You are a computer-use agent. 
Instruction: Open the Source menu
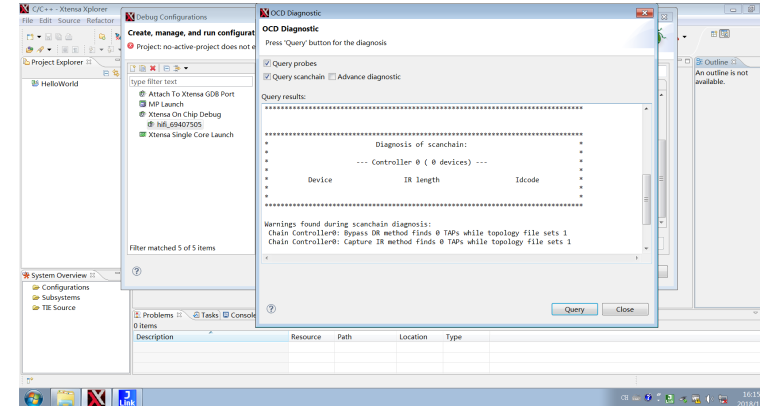click(x=69, y=20)
